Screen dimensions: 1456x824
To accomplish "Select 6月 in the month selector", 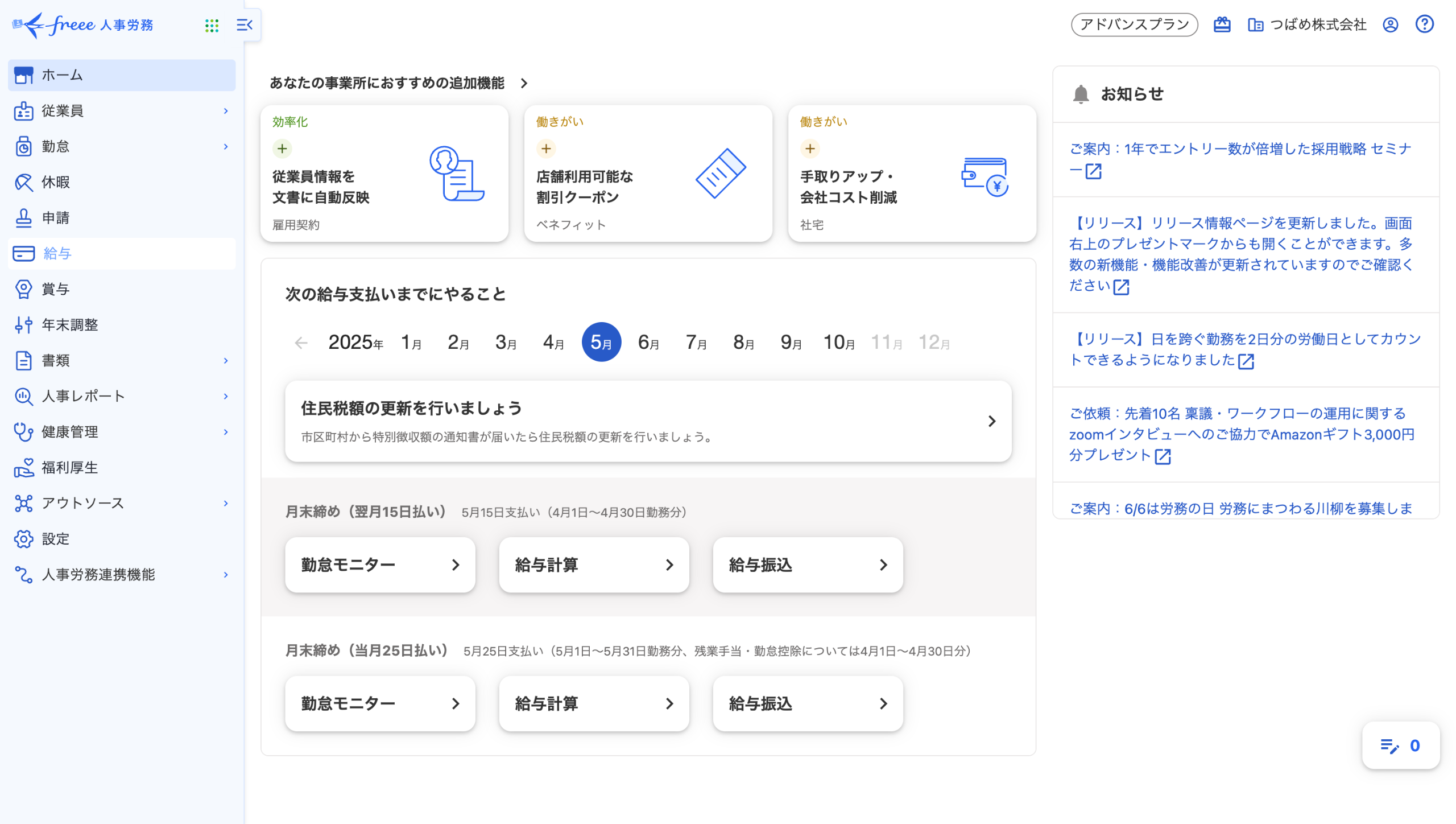I will tap(648, 343).
